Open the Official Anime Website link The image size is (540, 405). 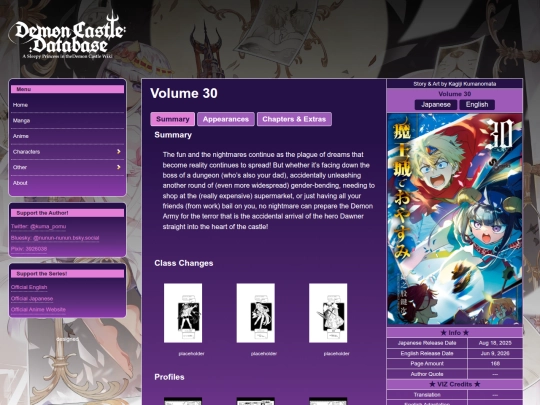point(38,310)
